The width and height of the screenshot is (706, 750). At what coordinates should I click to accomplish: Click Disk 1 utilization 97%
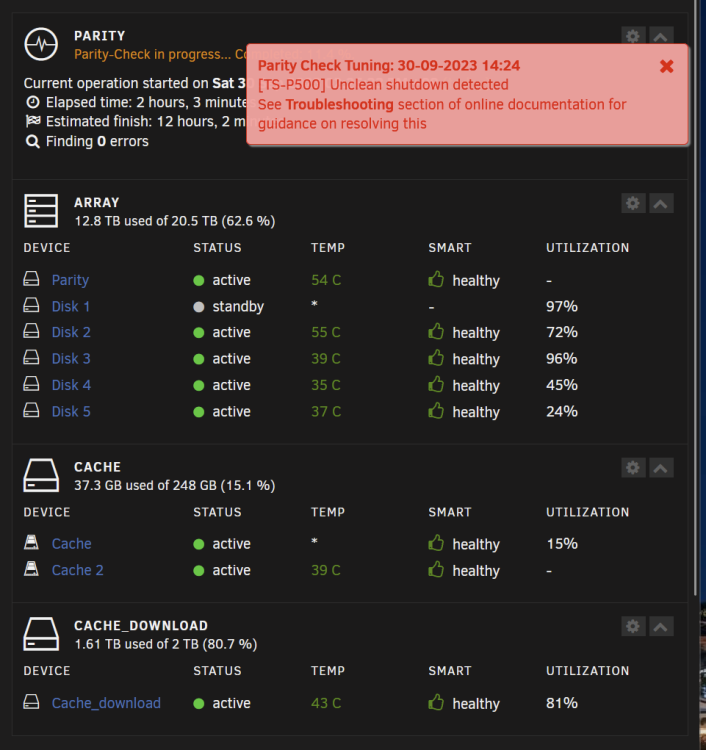tap(562, 306)
